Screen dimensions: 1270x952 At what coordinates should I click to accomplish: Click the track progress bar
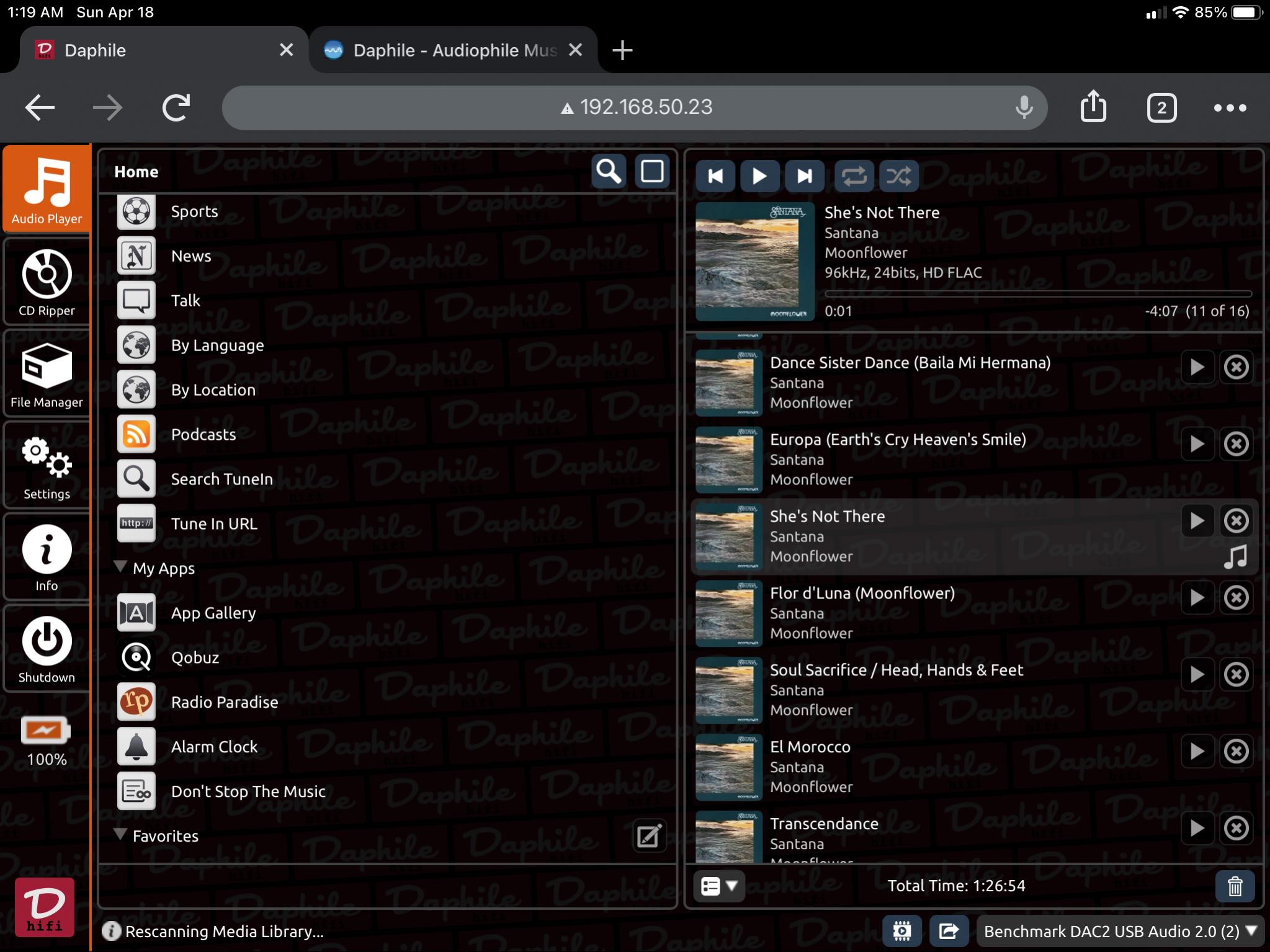click(1037, 293)
